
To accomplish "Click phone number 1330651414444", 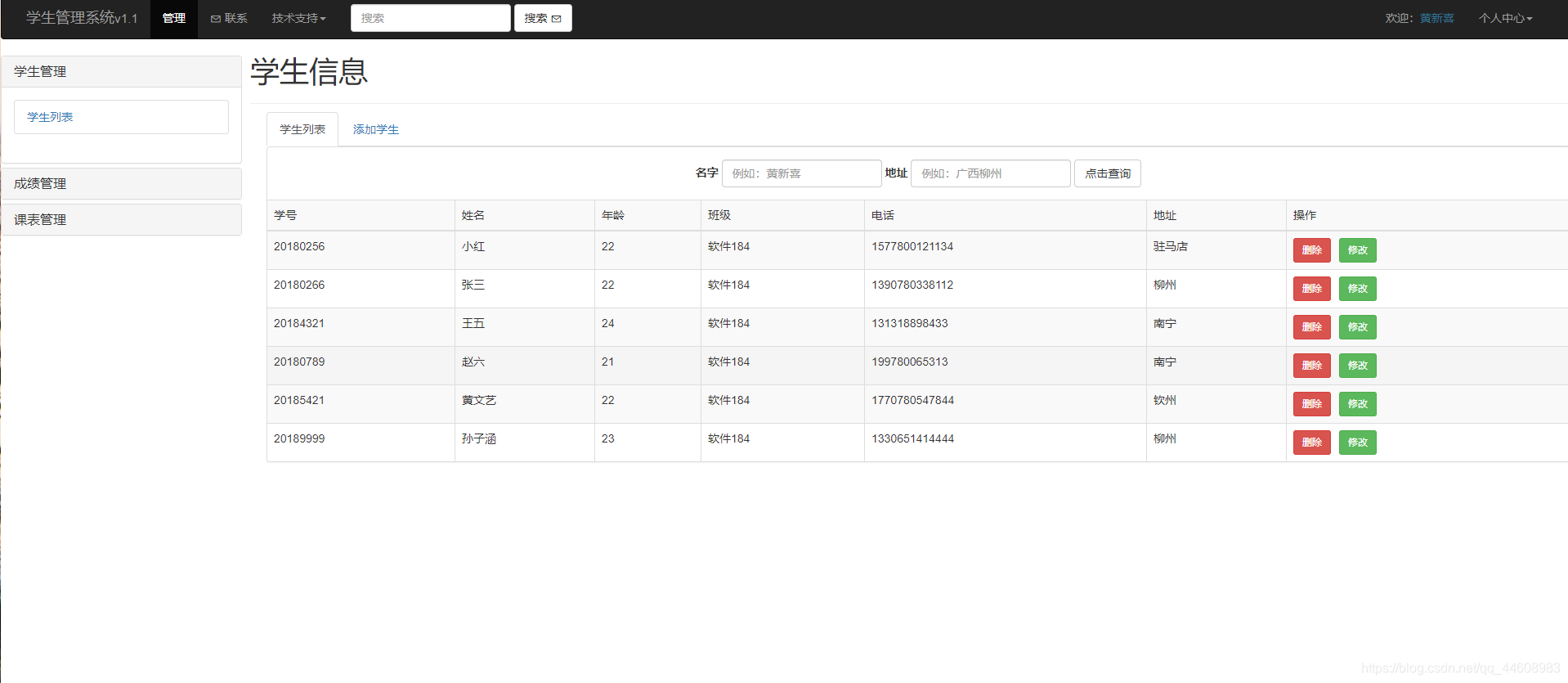I will coord(913,438).
